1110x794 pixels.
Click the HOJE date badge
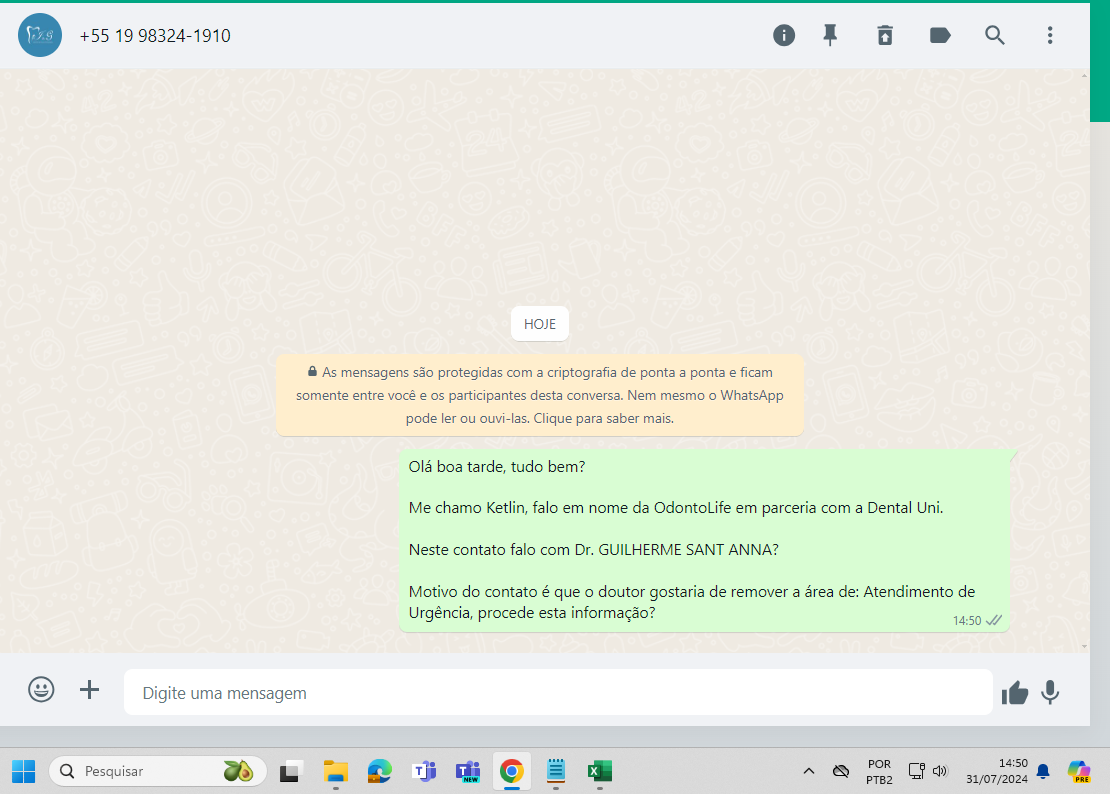tap(539, 324)
